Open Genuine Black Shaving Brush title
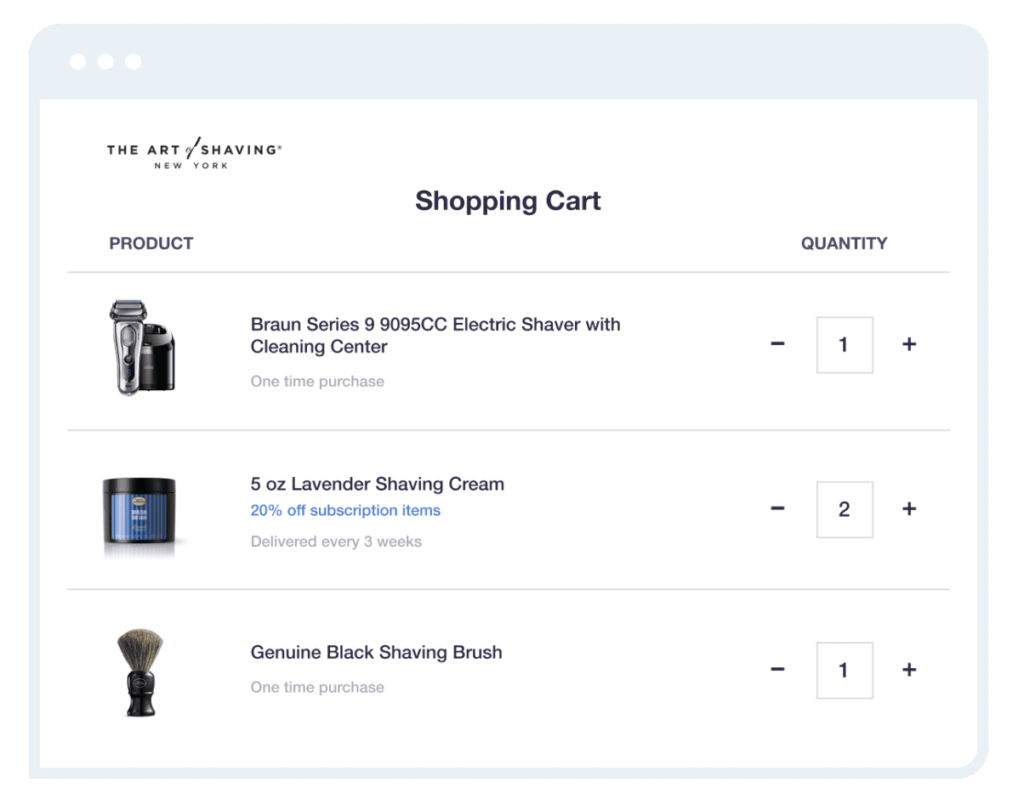The image size is (1024, 811). pyautogui.click(x=376, y=652)
